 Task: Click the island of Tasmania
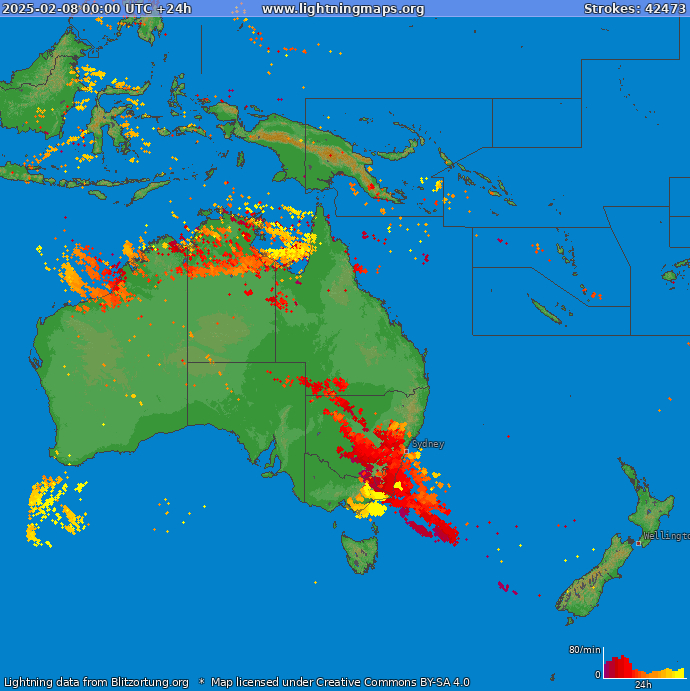[x=360, y=551]
